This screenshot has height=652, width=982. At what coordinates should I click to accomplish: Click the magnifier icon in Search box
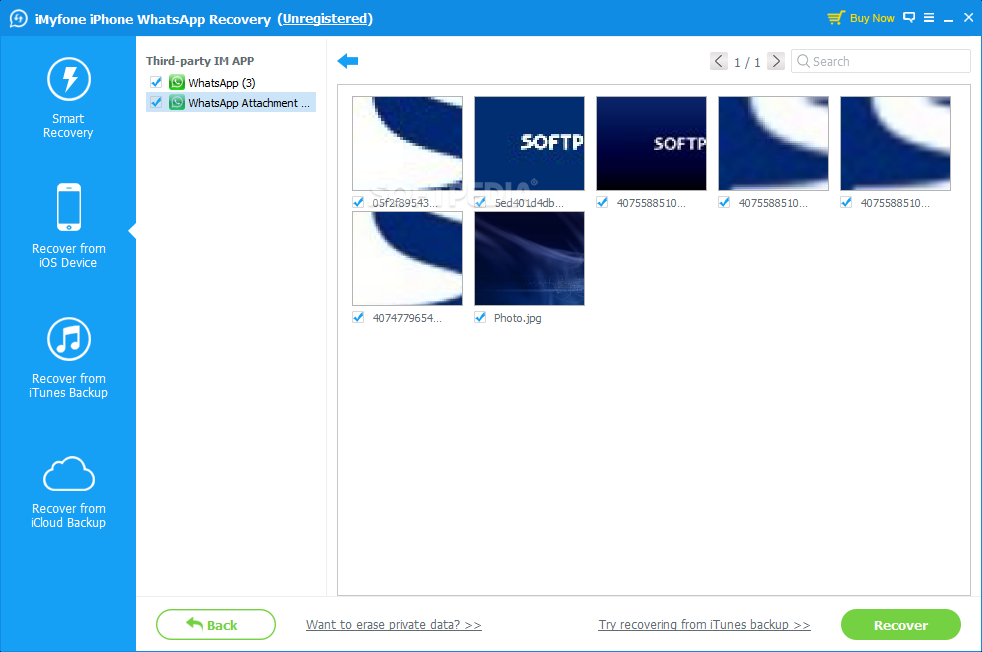coord(803,61)
